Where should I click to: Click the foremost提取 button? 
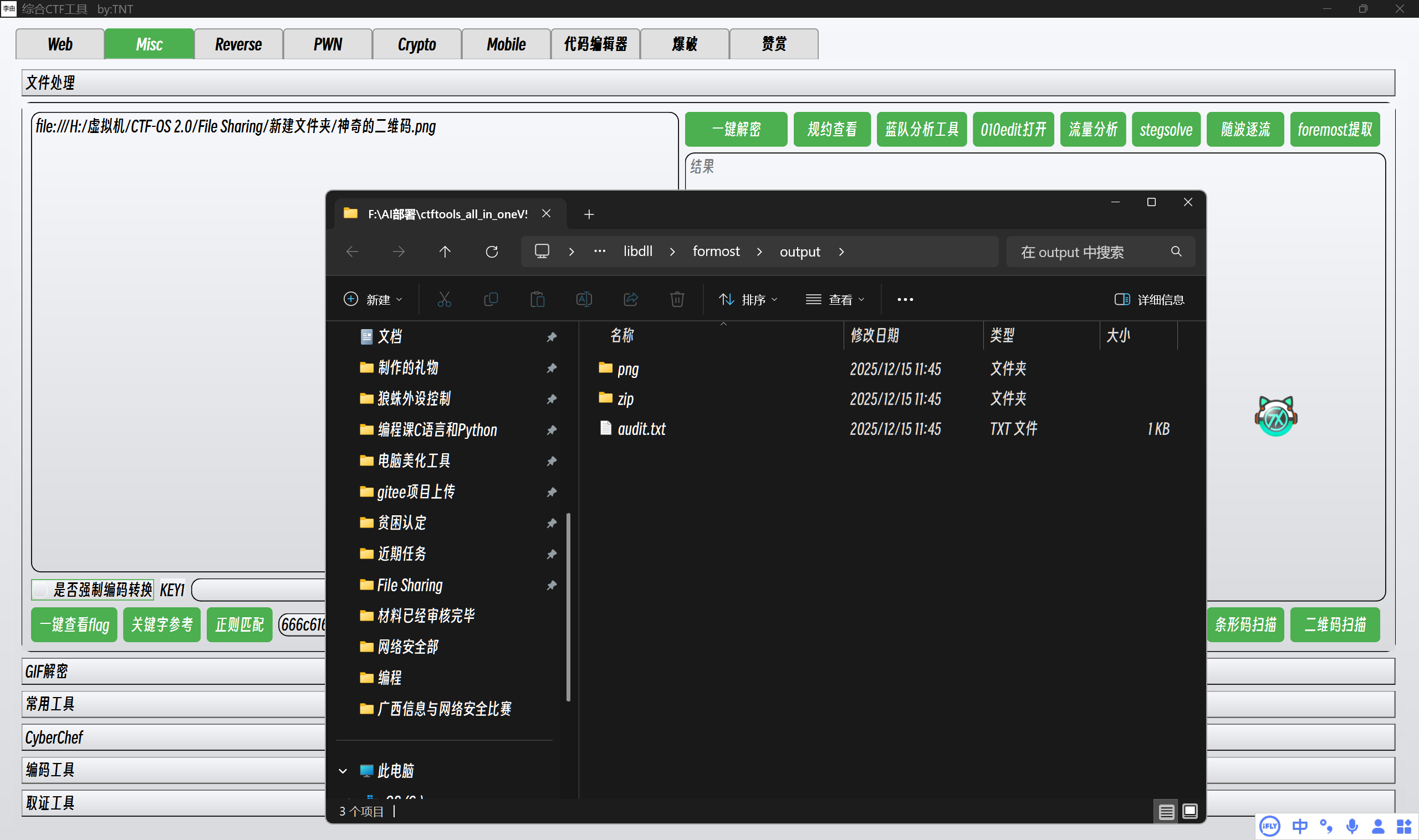click(x=1334, y=130)
